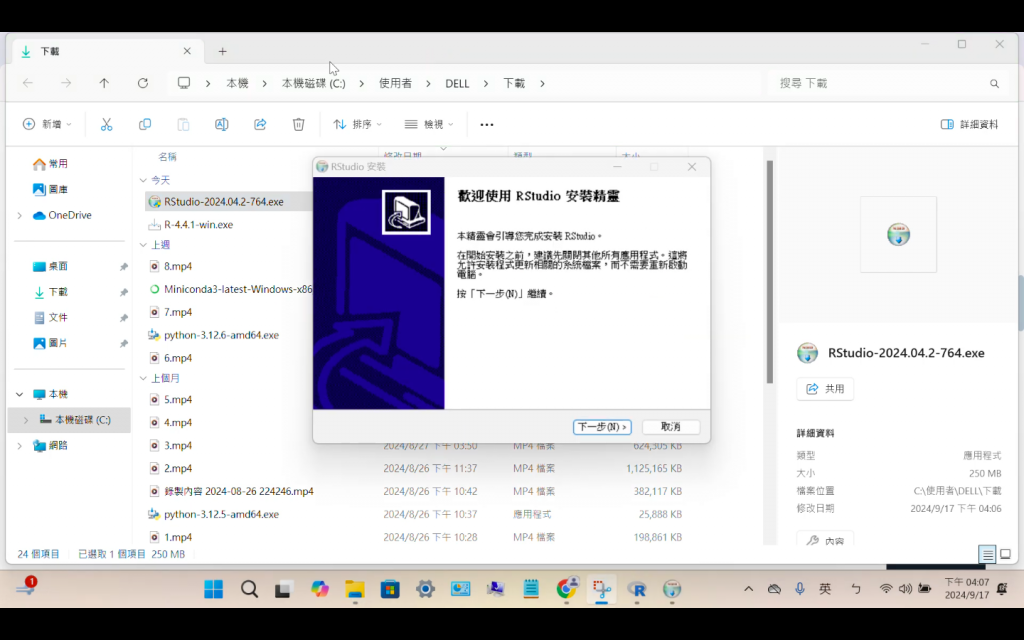The width and height of the screenshot is (1024, 640).
Task: Click the 內容 (Properties) button in details pane
Action: [x=825, y=540]
